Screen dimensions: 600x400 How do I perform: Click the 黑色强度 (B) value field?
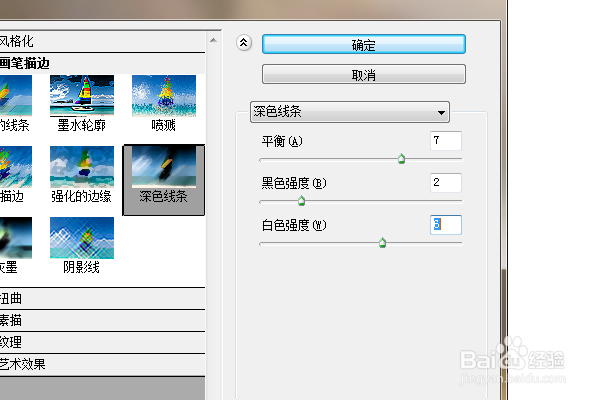click(446, 183)
